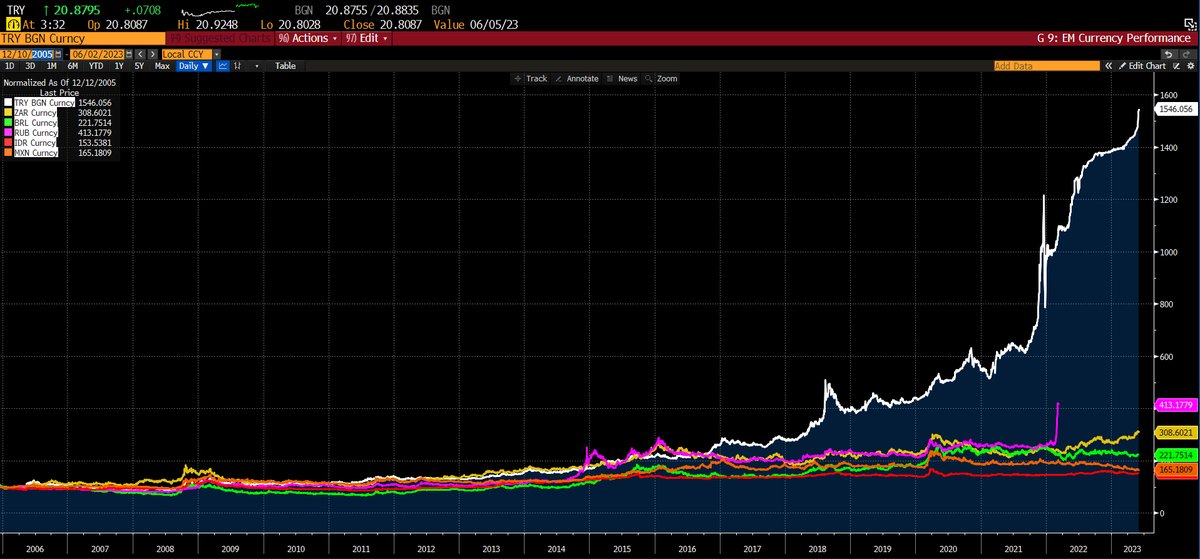Expand the chart type options arrow
This screenshot has height=559, width=1200.
pyautogui.click(x=257, y=66)
